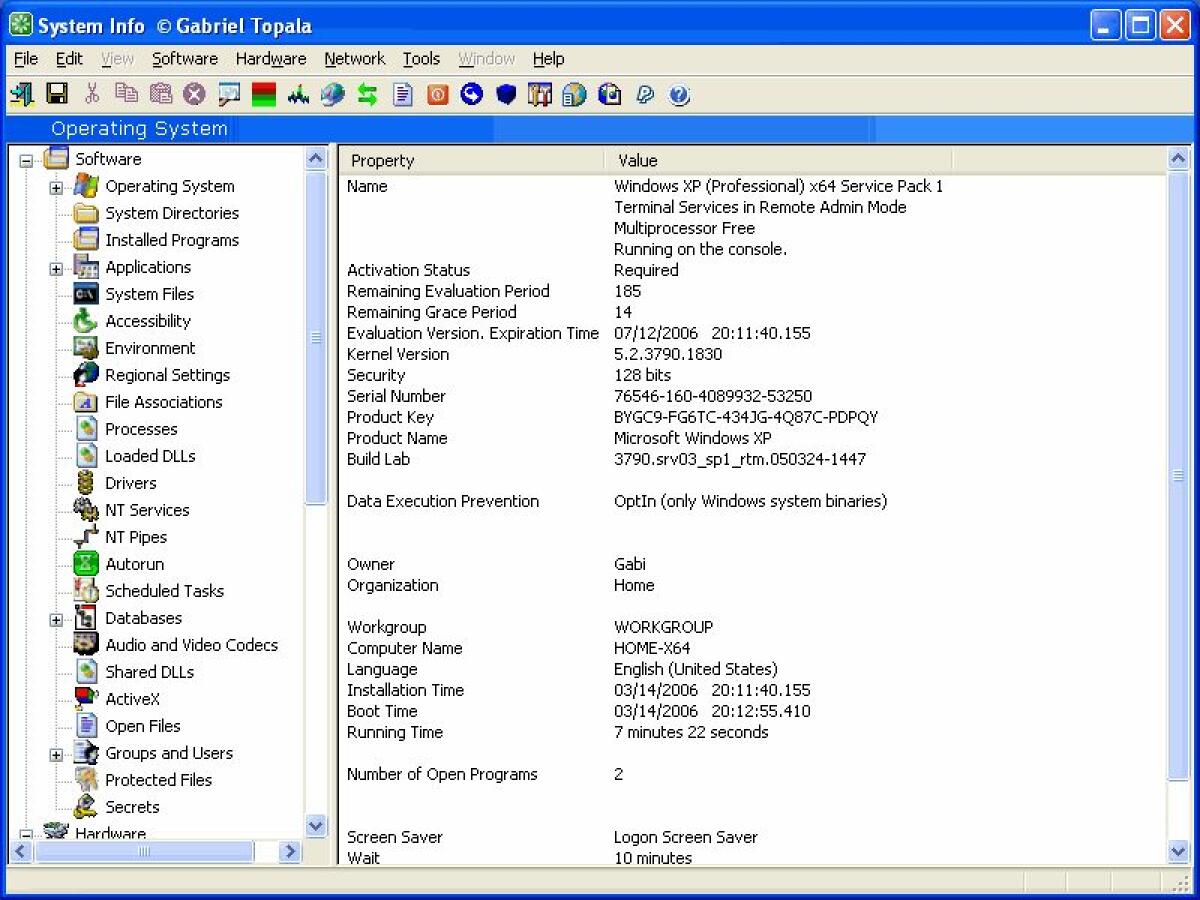1200x900 pixels.
Task: Select the copy icon in the toolbar
Action: (126, 94)
